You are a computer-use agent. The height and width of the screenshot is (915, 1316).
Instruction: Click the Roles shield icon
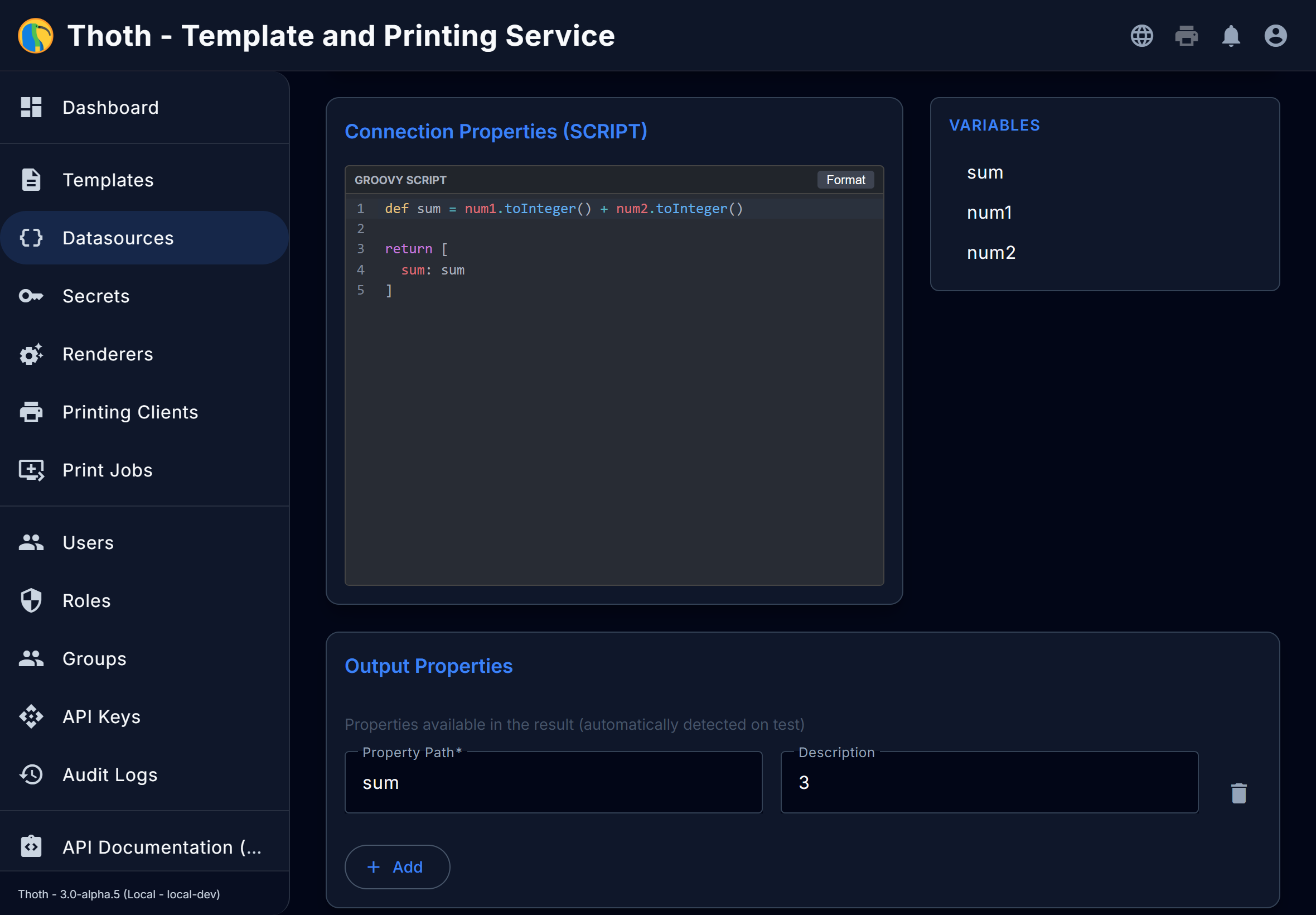coord(31,600)
